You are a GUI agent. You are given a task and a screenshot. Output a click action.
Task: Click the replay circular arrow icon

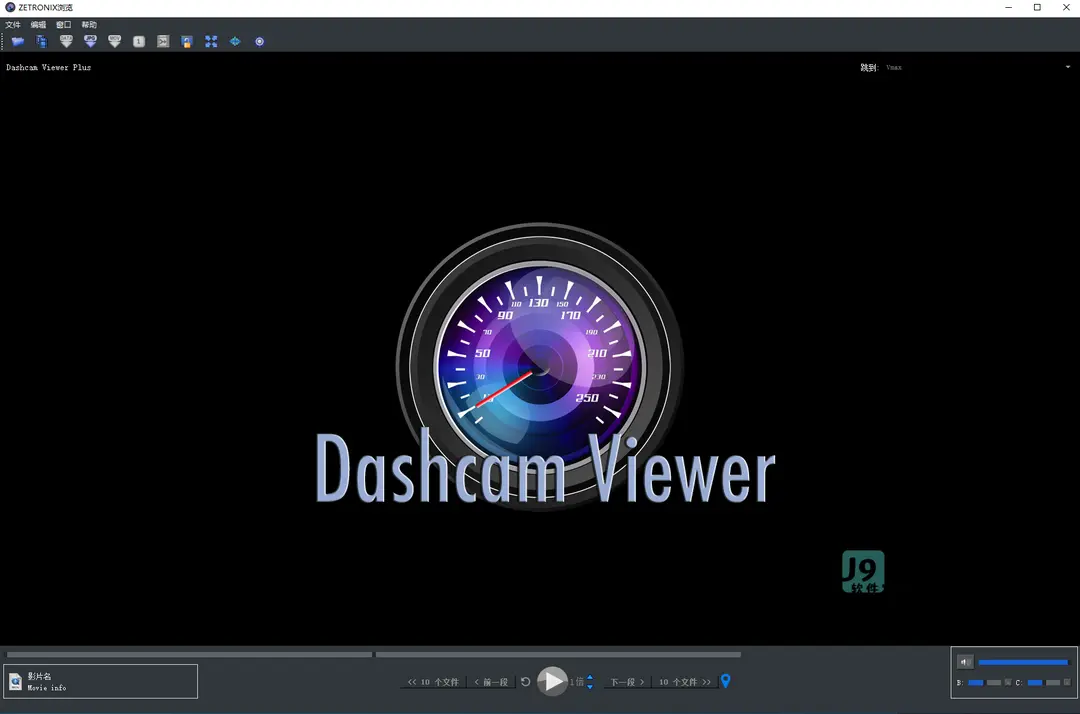tap(526, 682)
